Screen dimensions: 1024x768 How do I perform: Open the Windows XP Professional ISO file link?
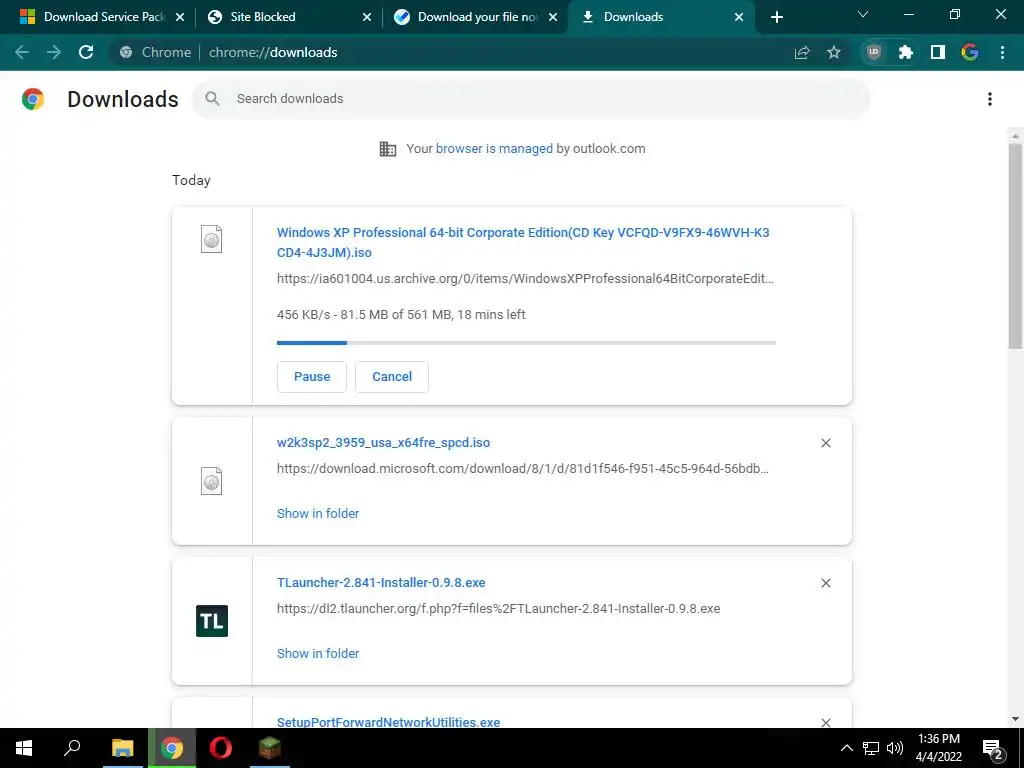click(523, 242)
